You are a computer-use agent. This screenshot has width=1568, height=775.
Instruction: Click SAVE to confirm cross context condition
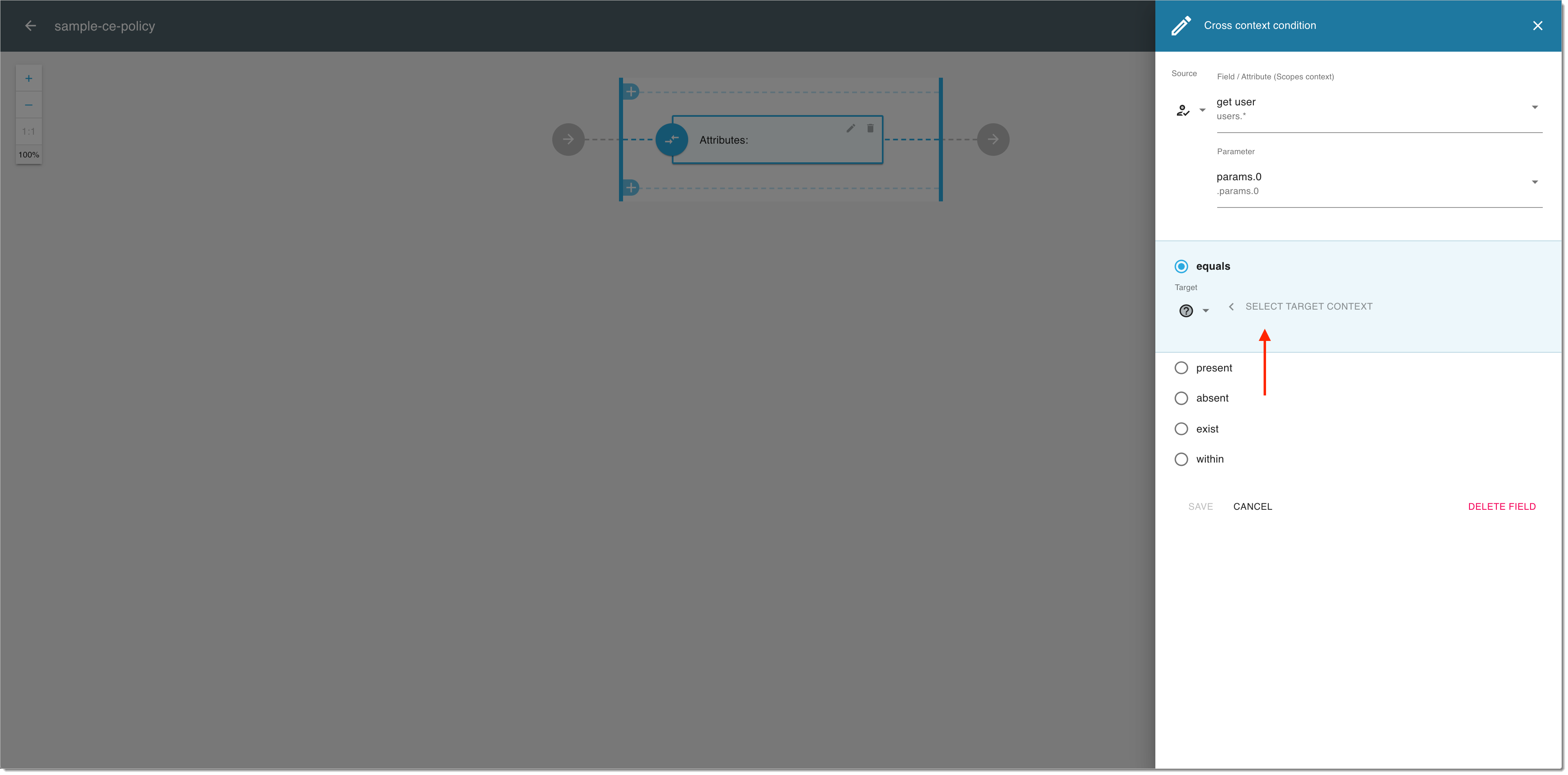click(x=1200, y=506)
